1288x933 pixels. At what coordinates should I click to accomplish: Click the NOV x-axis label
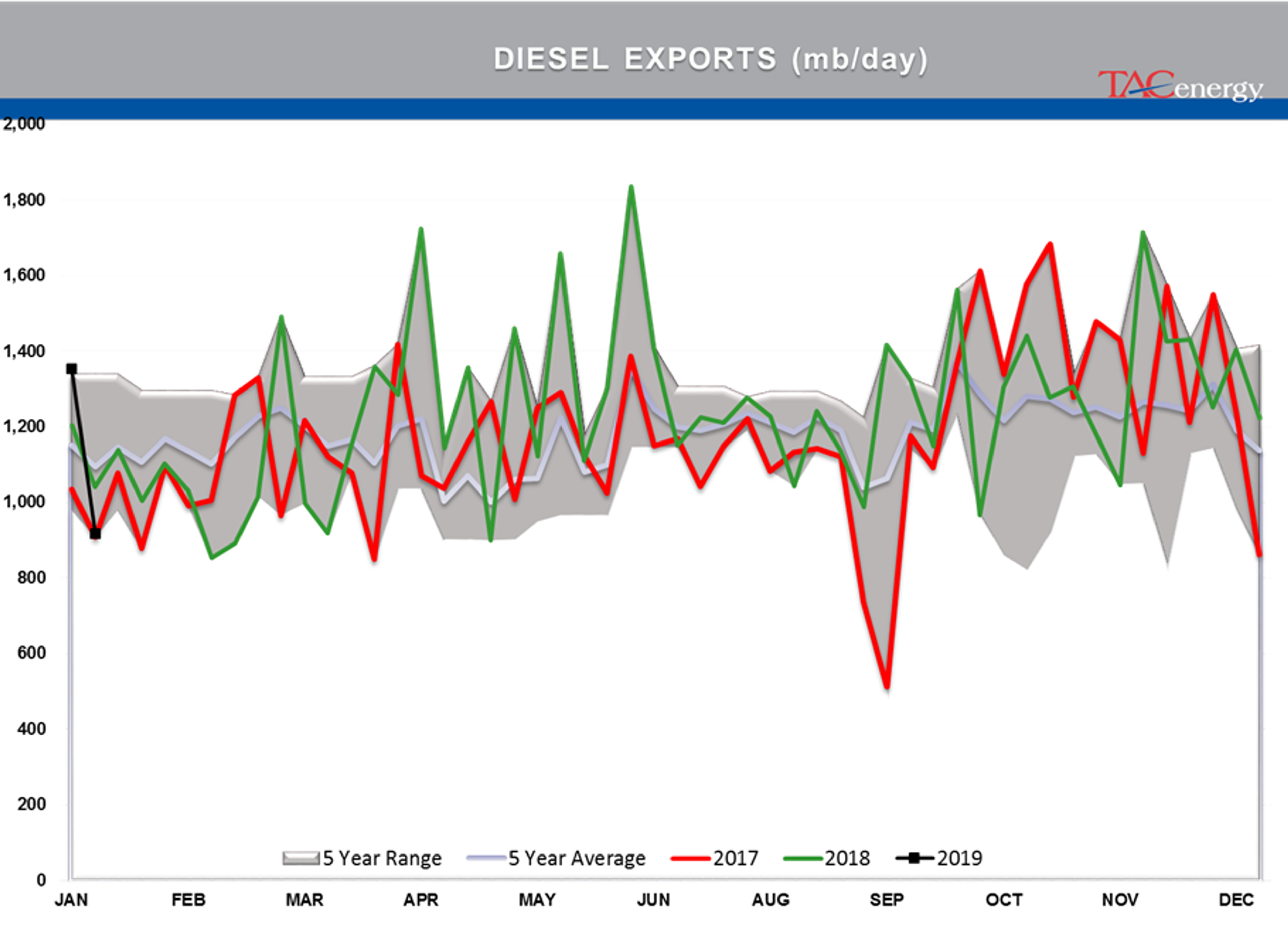1120,900
